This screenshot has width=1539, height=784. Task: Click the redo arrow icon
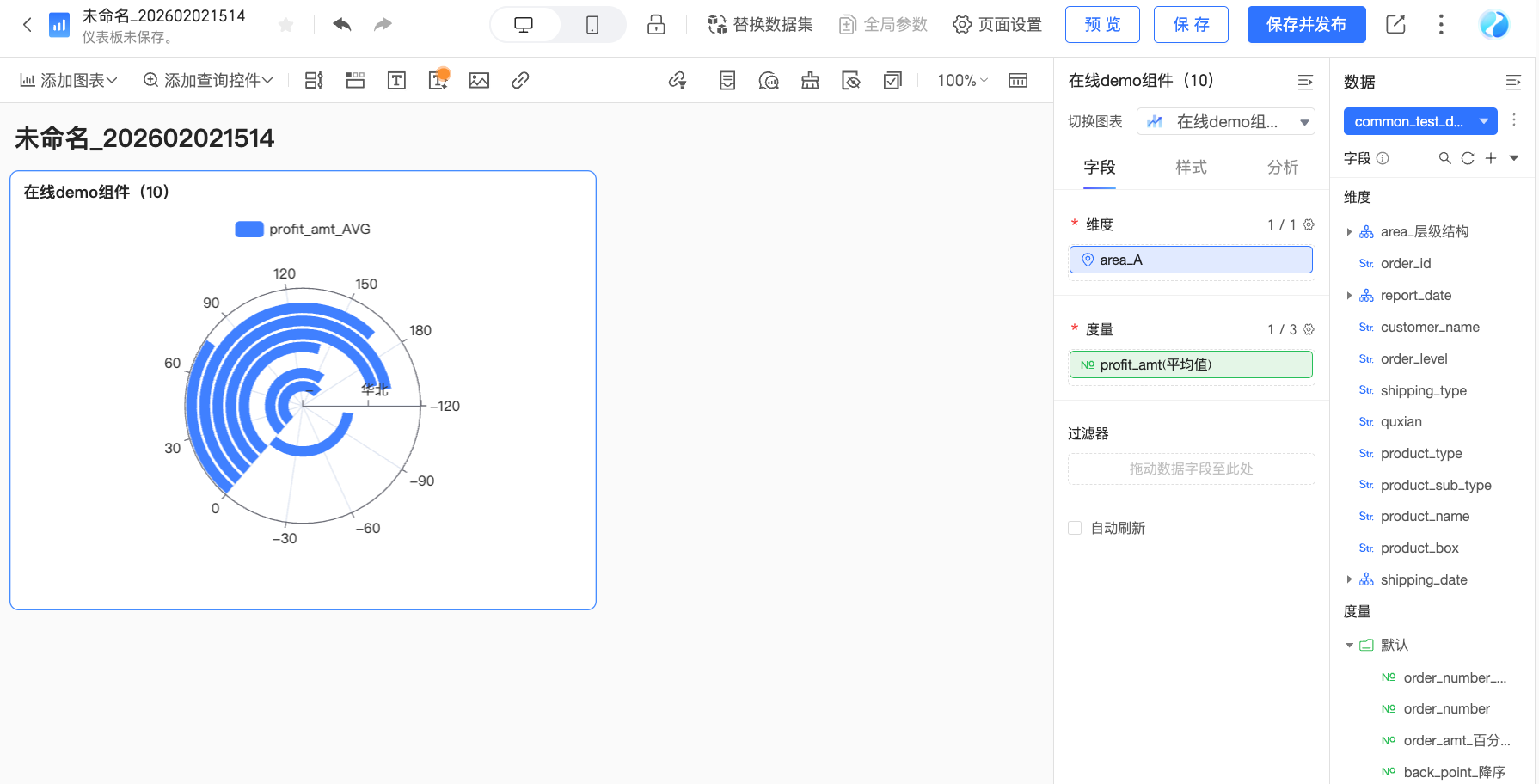tap(383, 25)
